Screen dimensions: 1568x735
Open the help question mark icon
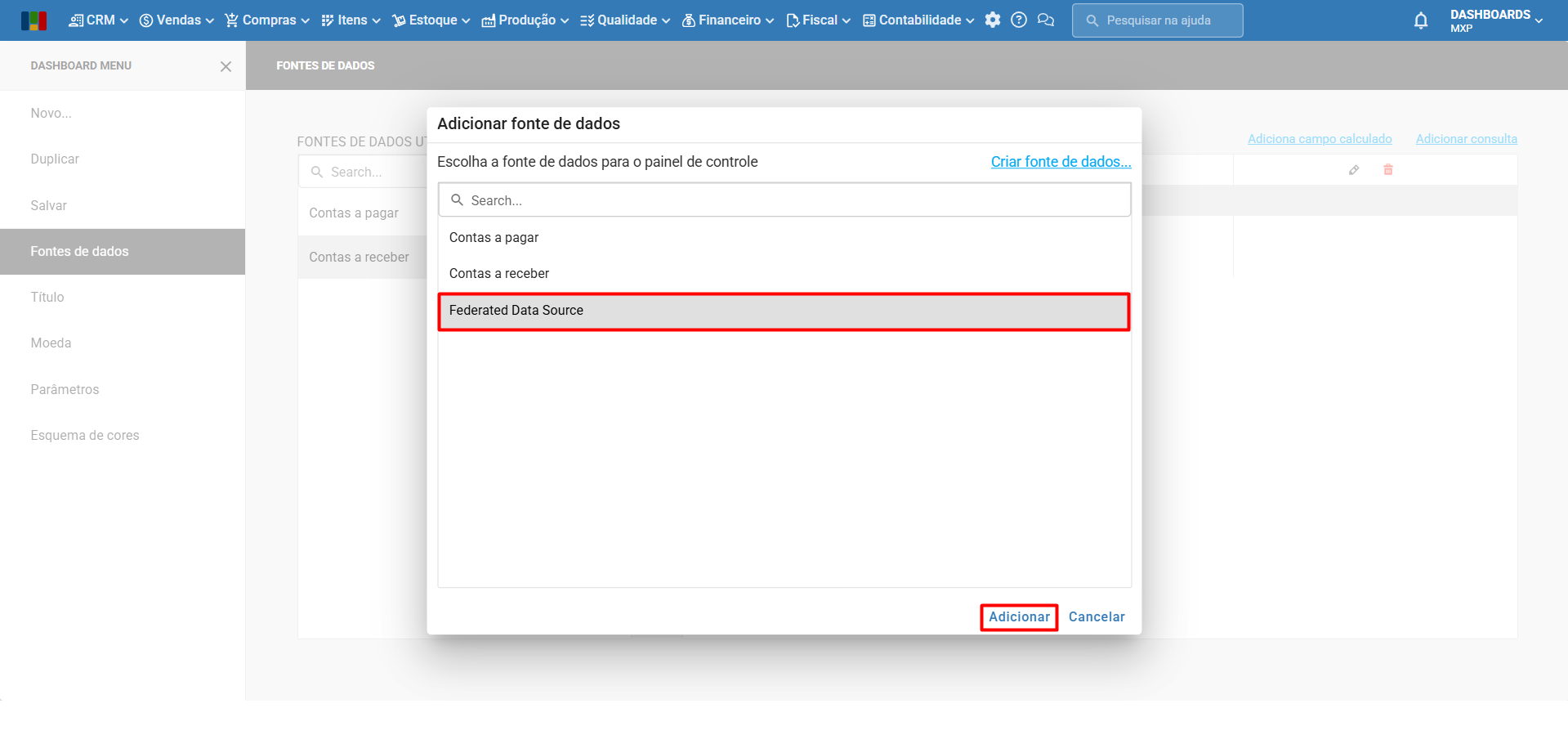coord(1018,20)
